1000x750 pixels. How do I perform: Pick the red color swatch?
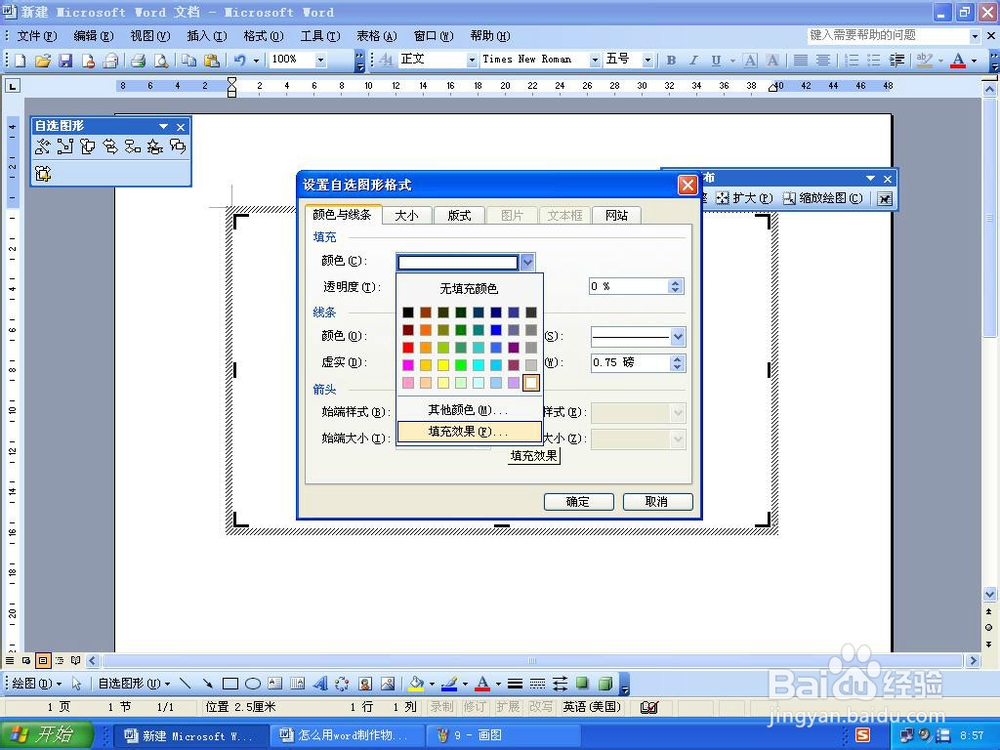(408, 348)
